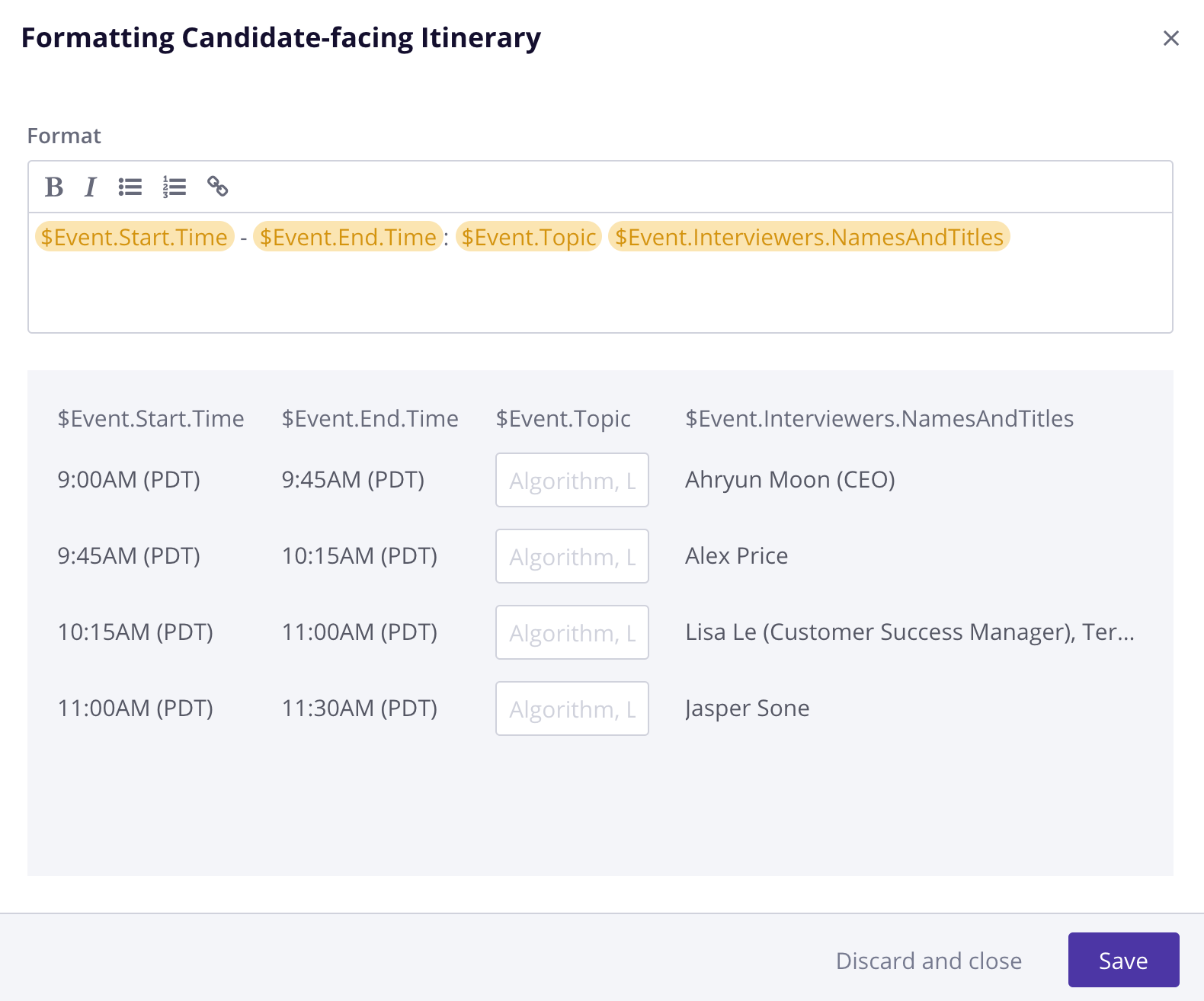
Task: Toggle bold formatting in Format toolbar
Action: click(54, 187)
